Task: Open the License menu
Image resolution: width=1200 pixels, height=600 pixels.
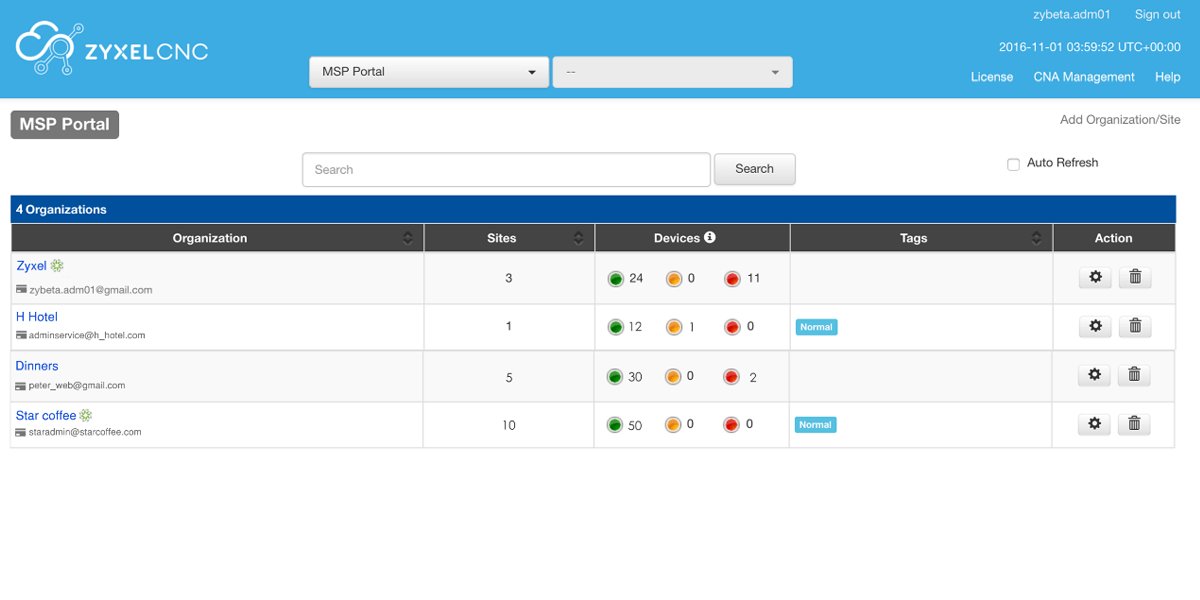Action: (x=992, y=77)
